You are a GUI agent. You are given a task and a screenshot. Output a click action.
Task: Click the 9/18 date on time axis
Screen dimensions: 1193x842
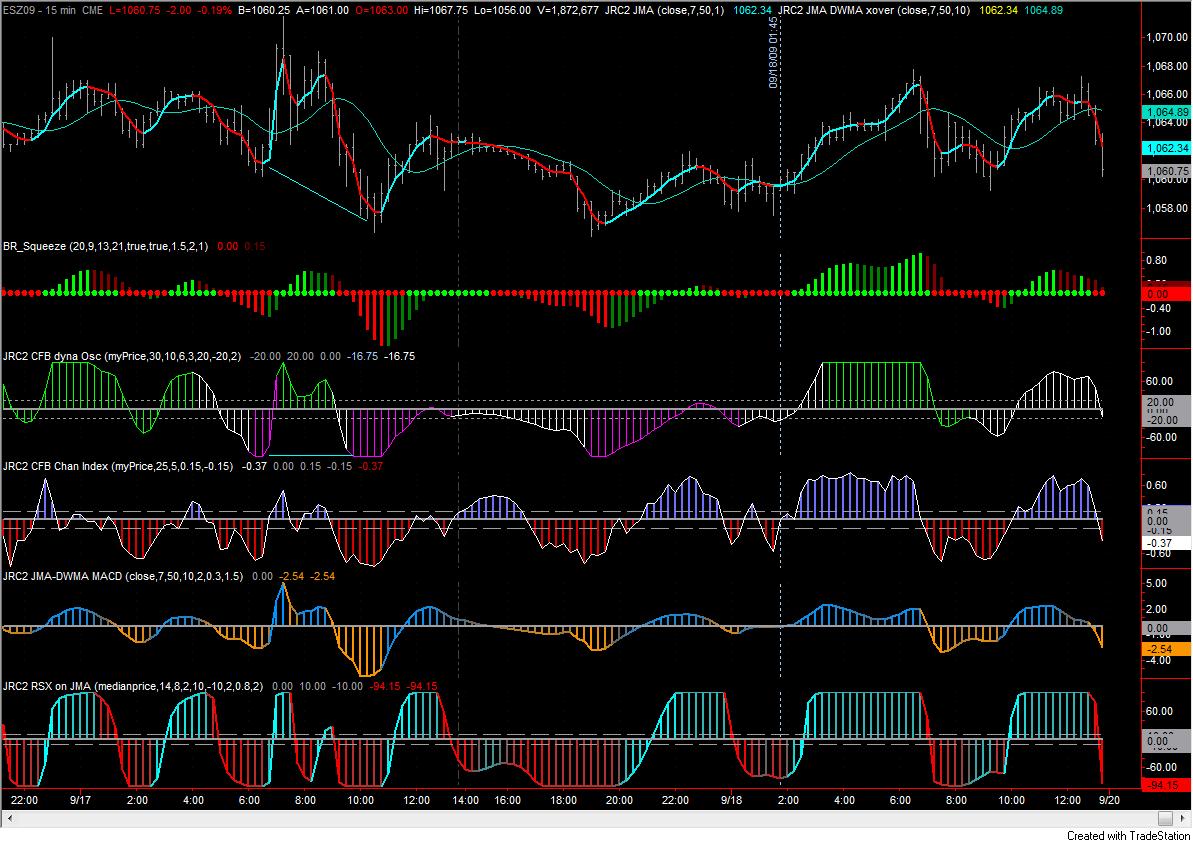[731, 800]
